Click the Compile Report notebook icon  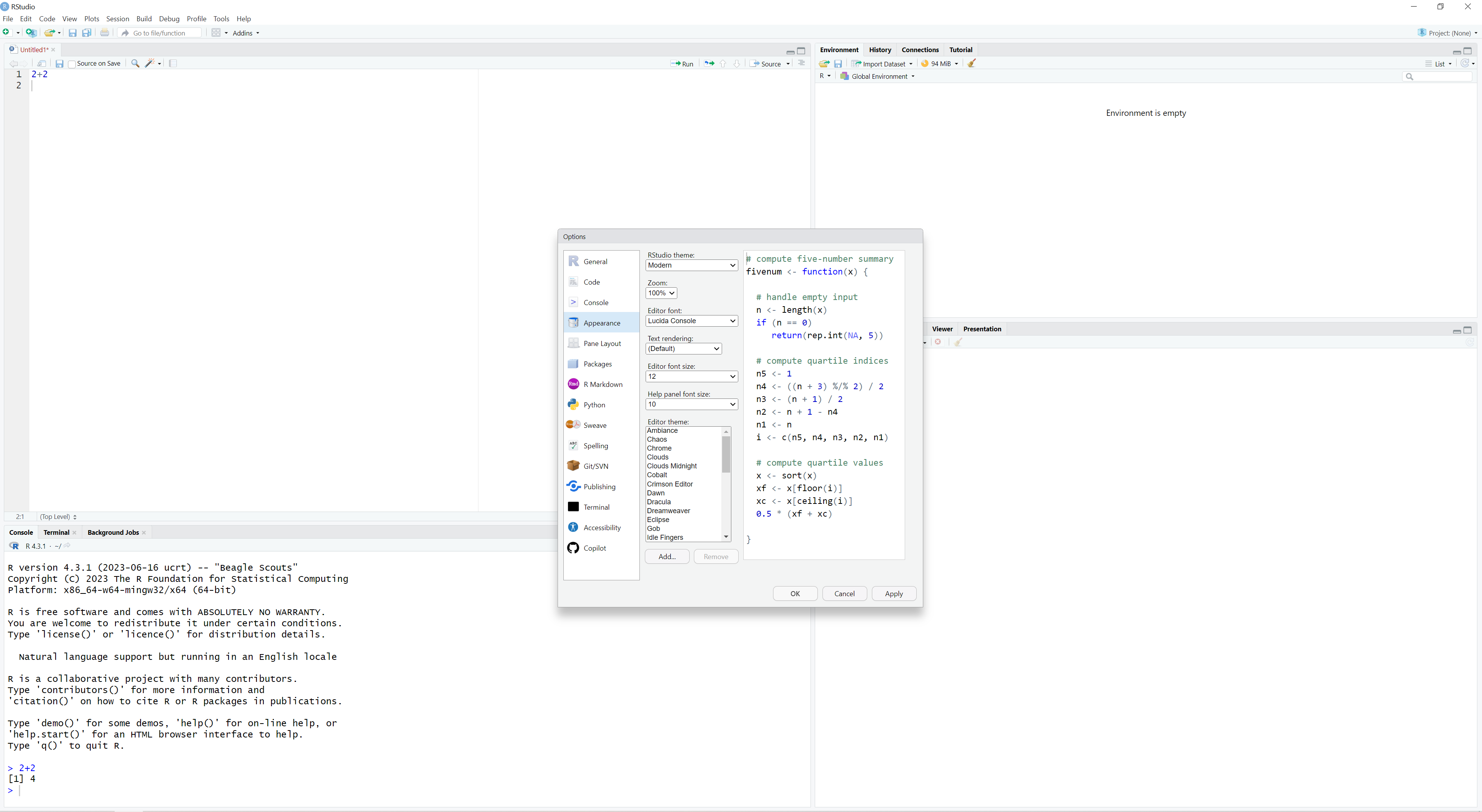[x=173, y=63]
